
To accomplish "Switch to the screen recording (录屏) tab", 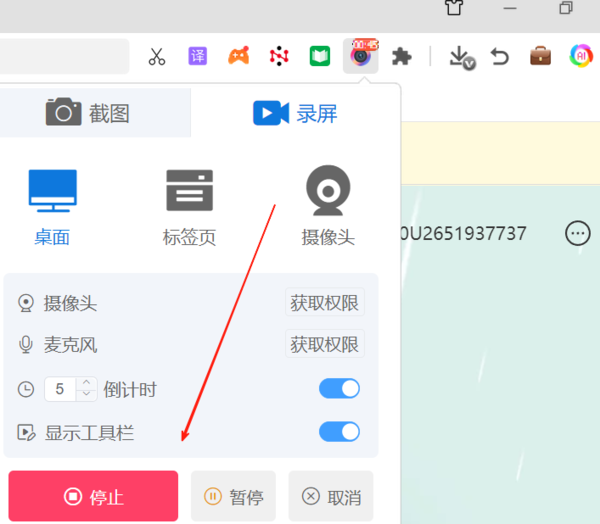I will pyautogui.click(x=295, y=113).
